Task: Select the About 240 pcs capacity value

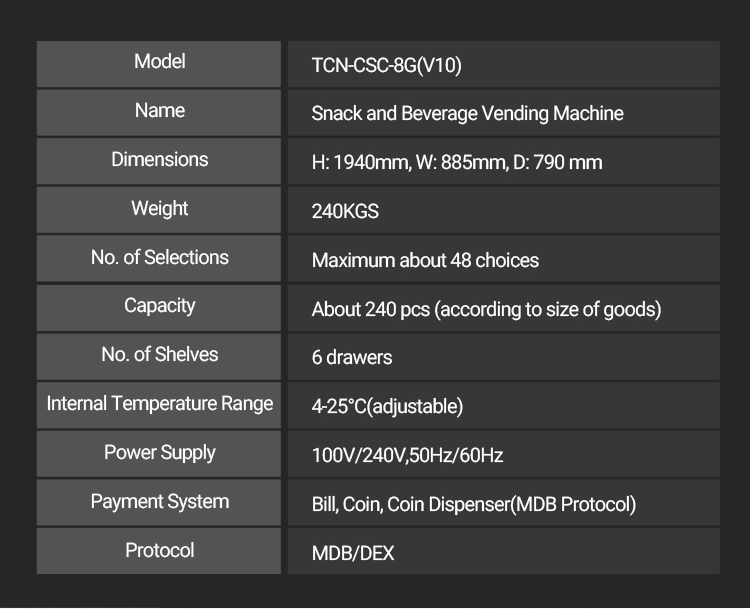Action: pyautogui.click(x=486, y=310)
